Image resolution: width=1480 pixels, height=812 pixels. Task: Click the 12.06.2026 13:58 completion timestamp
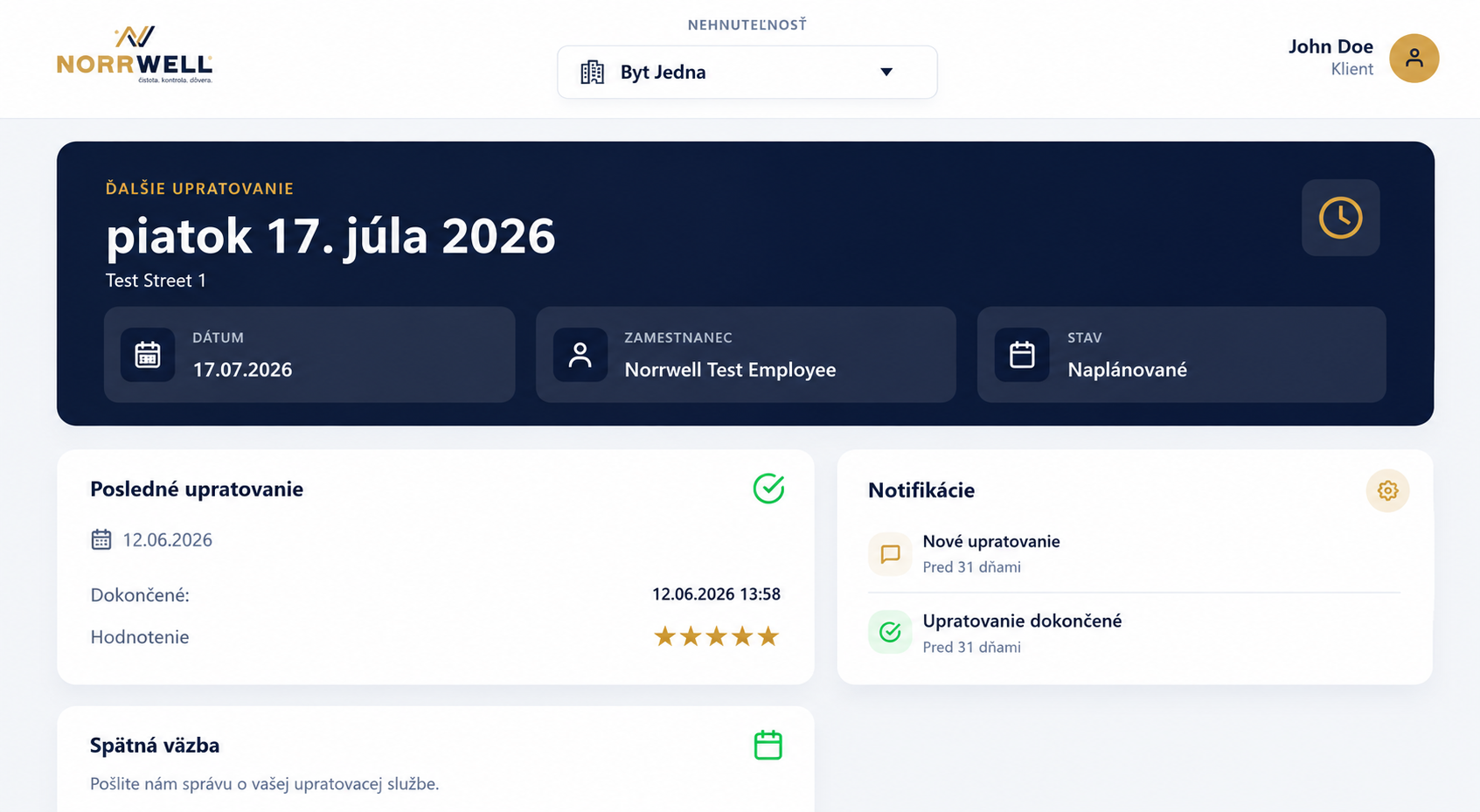[716, 594]
